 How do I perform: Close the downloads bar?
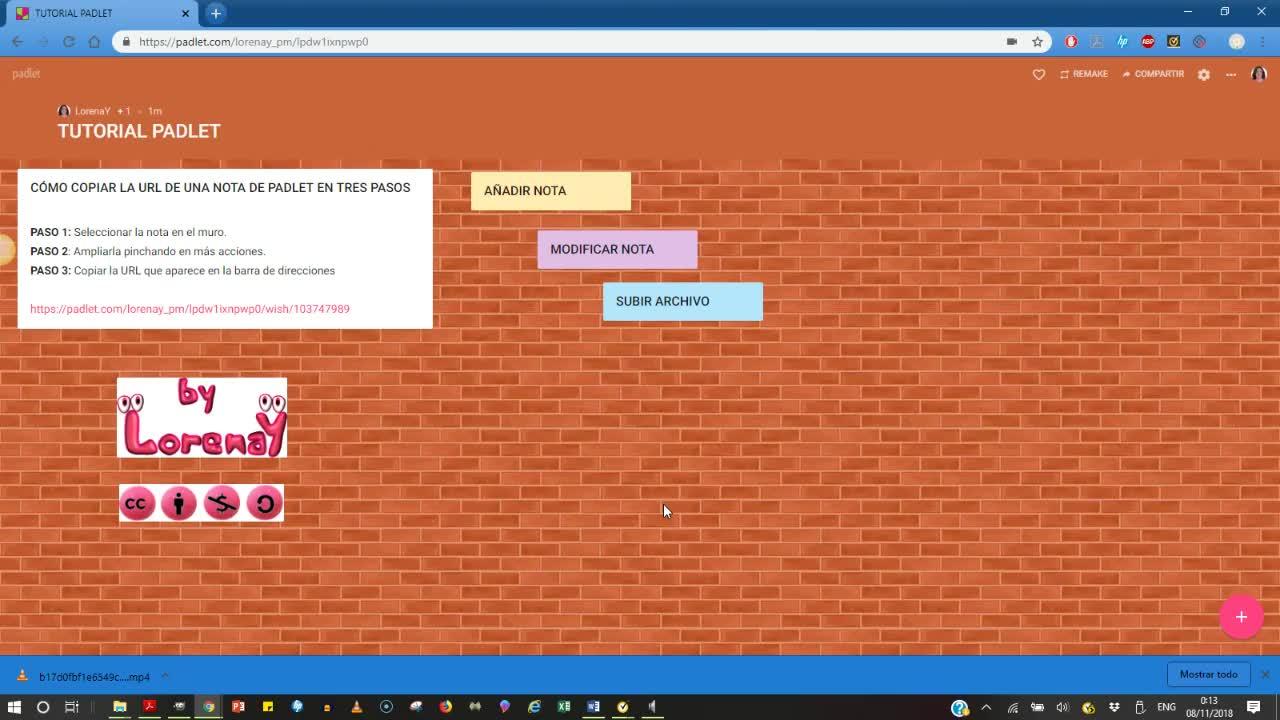(x=1265, y=675)
